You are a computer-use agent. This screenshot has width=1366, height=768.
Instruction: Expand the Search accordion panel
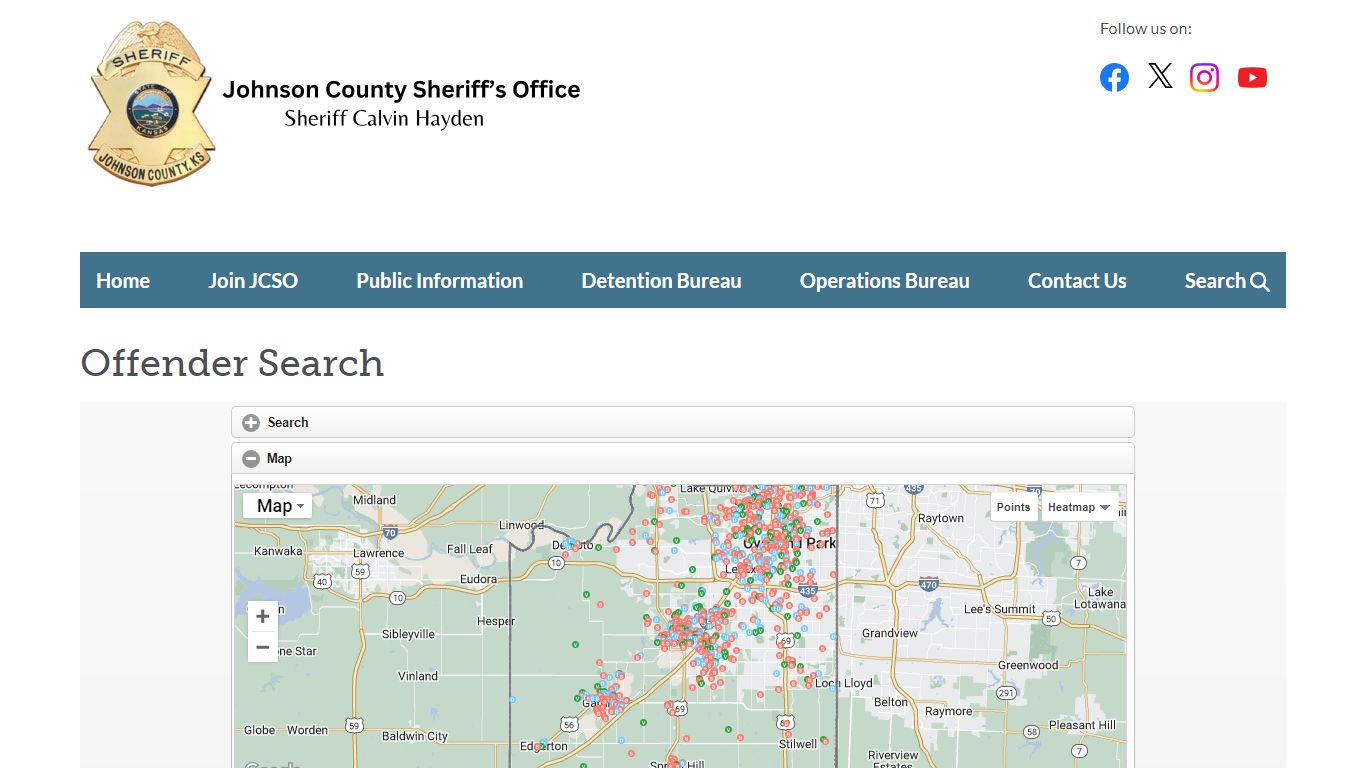683,422
